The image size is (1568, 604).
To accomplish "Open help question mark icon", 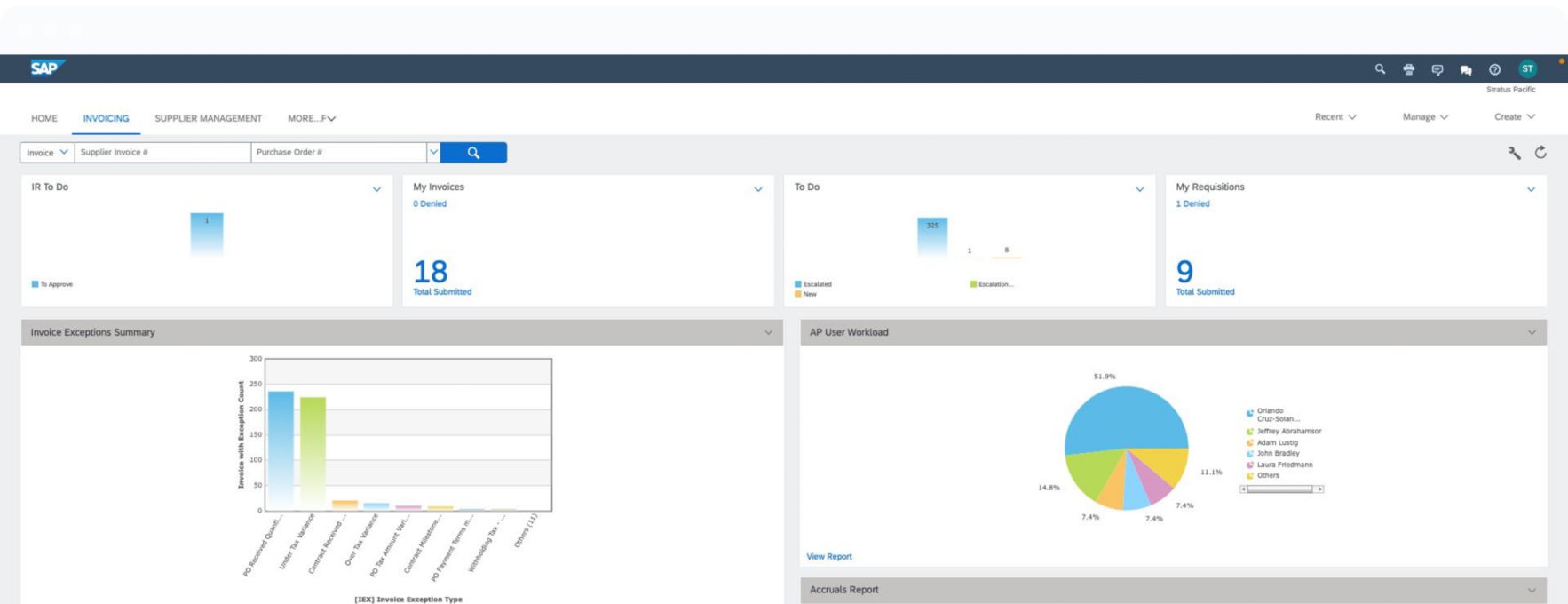I will (1495, 69).
